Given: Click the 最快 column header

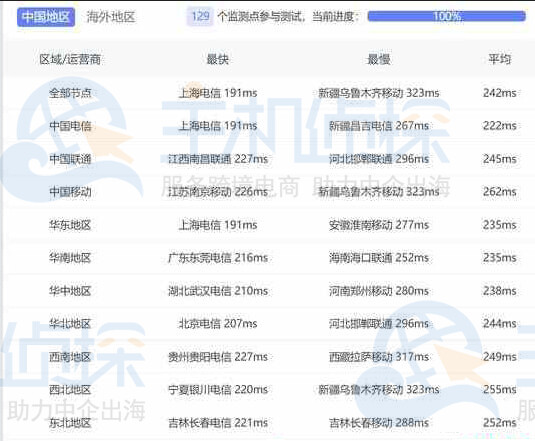Looking at the screenshot, I should click(x=218, y=59).
